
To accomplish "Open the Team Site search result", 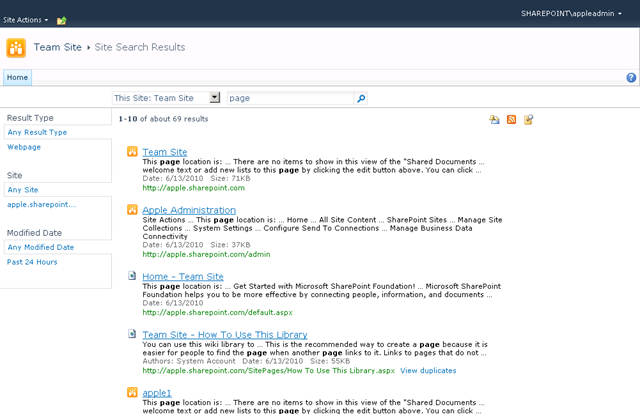I will point(165,152).
